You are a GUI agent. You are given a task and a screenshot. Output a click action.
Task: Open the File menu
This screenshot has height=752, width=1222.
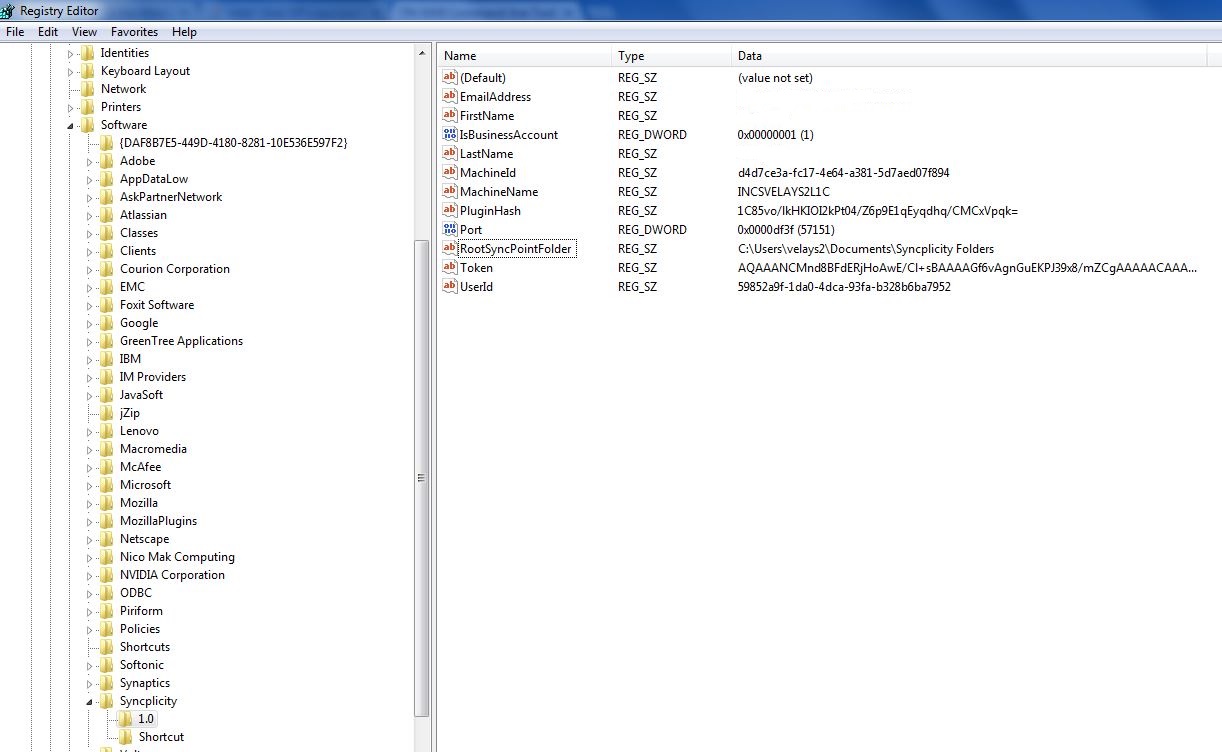click(x=15, y=32)
